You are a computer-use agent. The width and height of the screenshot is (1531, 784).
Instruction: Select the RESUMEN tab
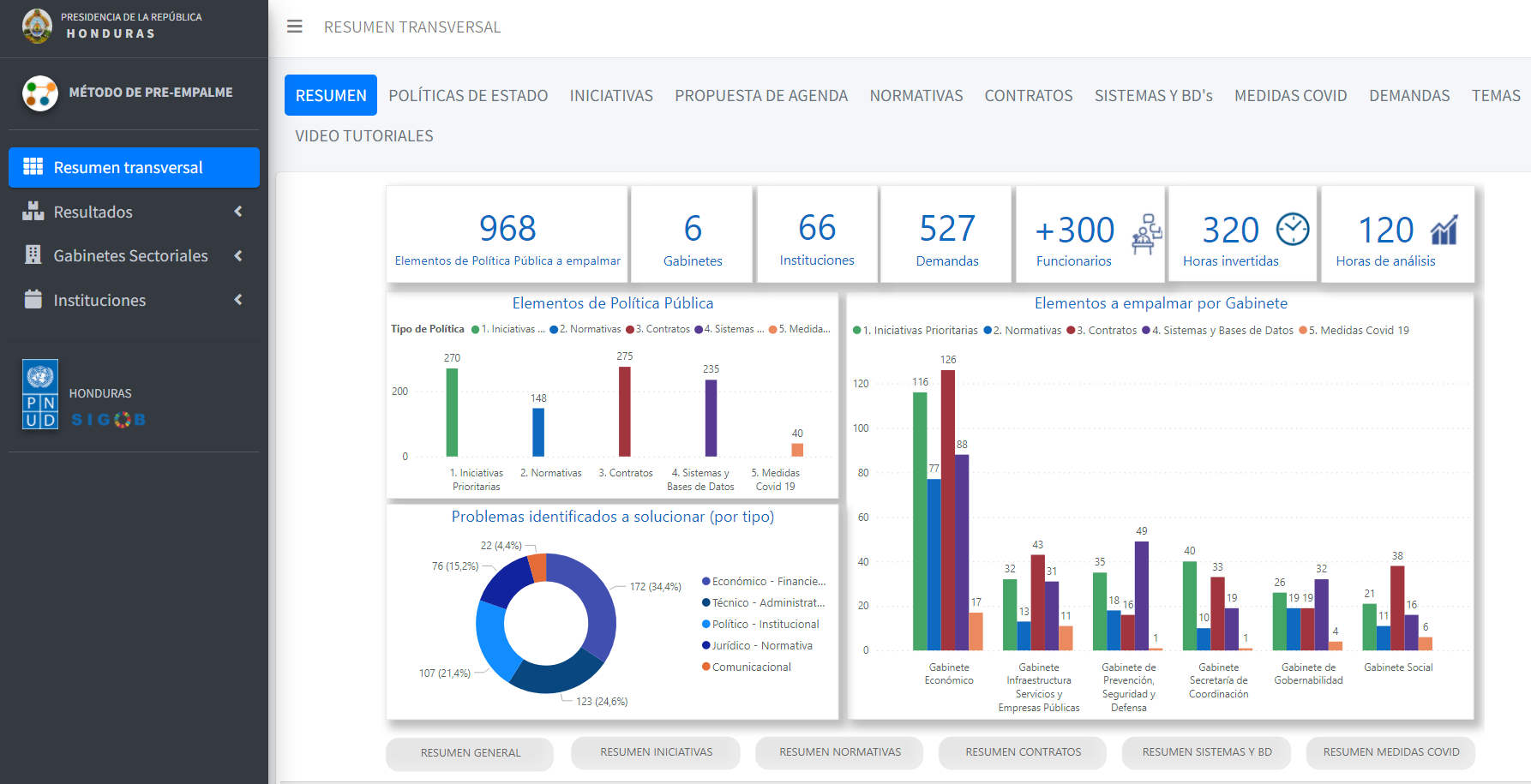[331, 95]
